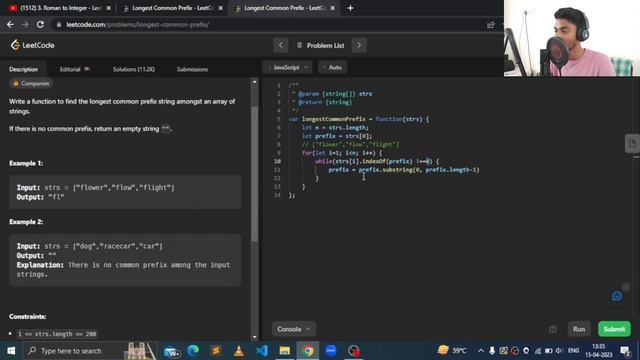Open the Windows Start menu
The height and width of the screenshot is (360, 640).
click(x=11, y=351)
